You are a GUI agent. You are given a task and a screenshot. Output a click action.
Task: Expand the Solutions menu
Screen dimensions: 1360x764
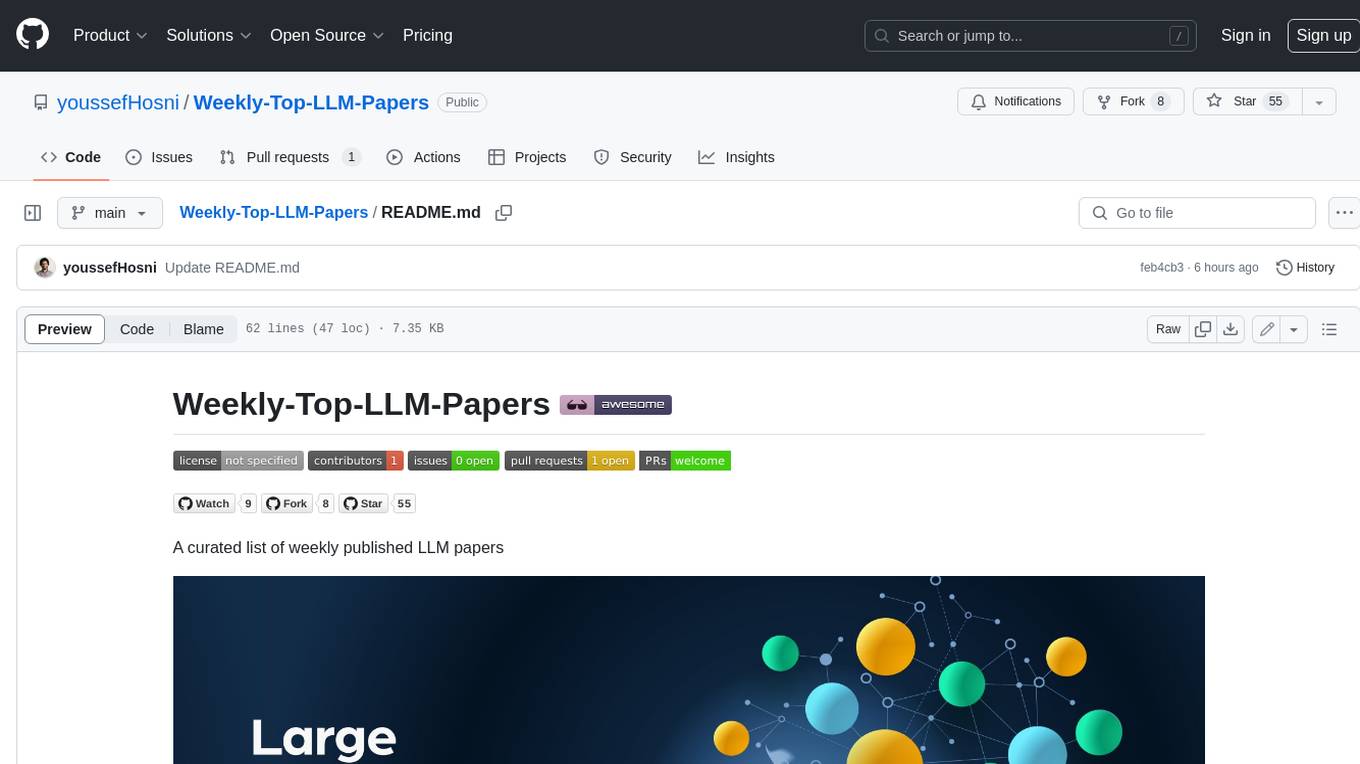[209, 35]
